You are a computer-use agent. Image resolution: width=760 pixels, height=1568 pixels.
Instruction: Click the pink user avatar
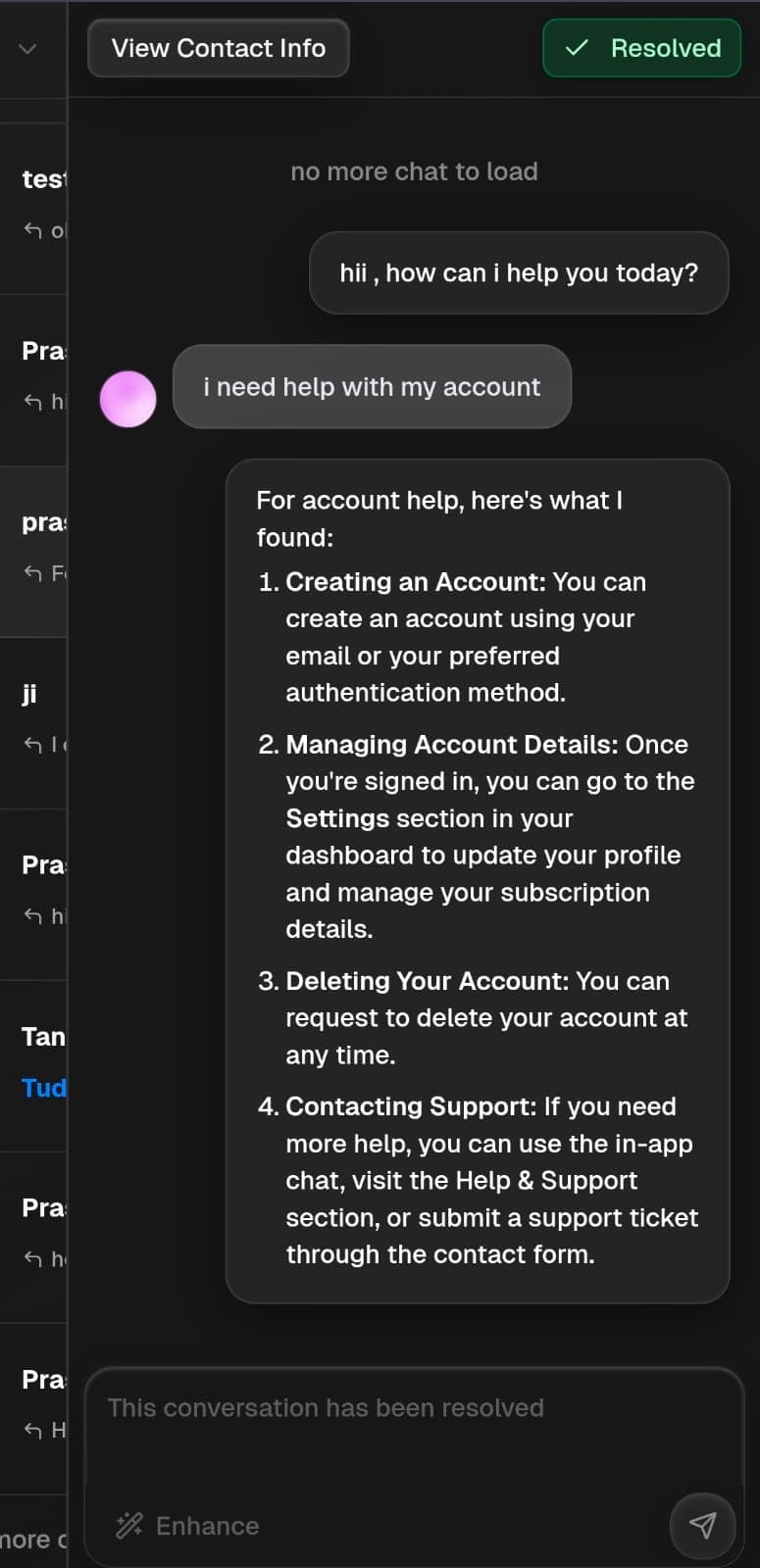[x=128, y=399]
